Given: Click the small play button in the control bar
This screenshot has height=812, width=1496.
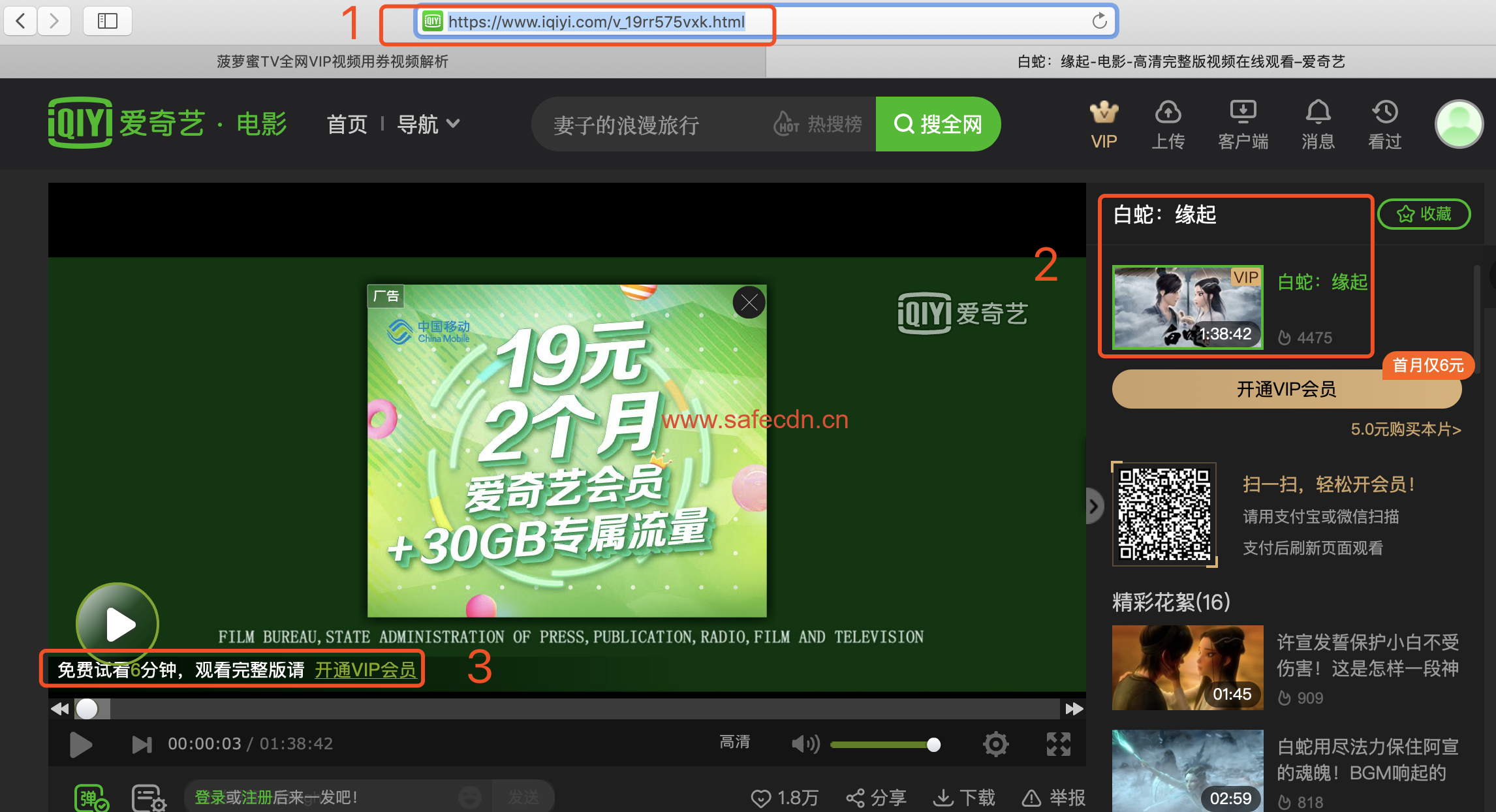Looking at the screenshot, I should 81,744.
